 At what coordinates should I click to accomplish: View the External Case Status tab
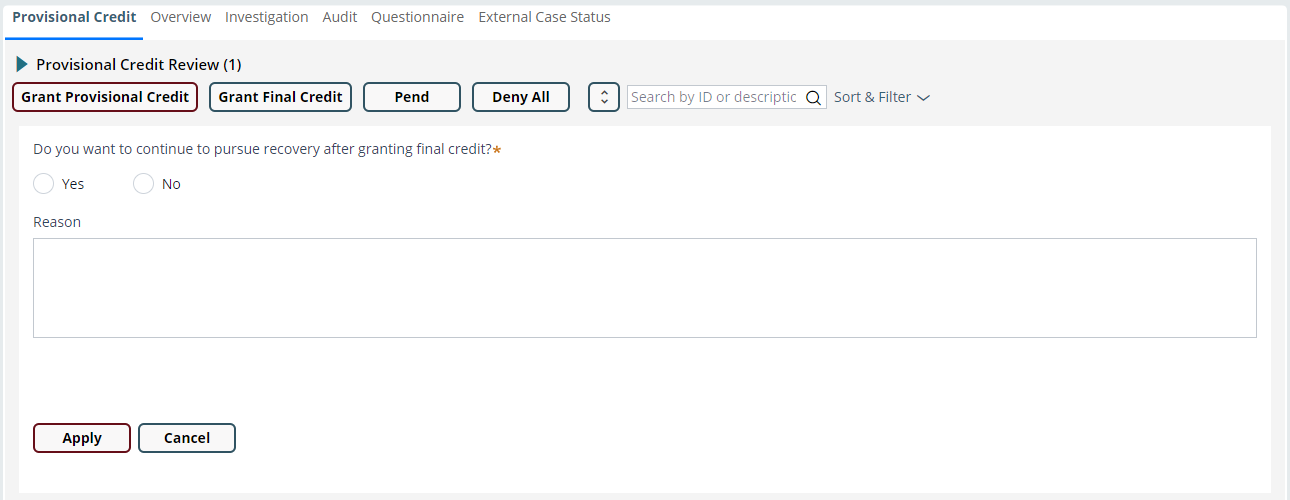coord(544,17)
